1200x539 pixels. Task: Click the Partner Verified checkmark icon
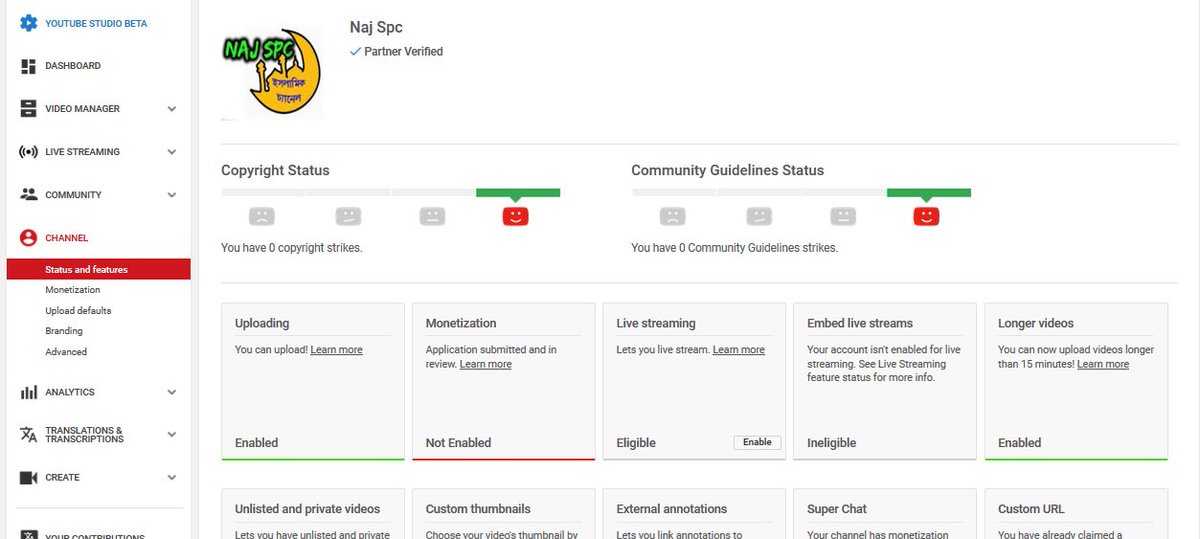355,51
